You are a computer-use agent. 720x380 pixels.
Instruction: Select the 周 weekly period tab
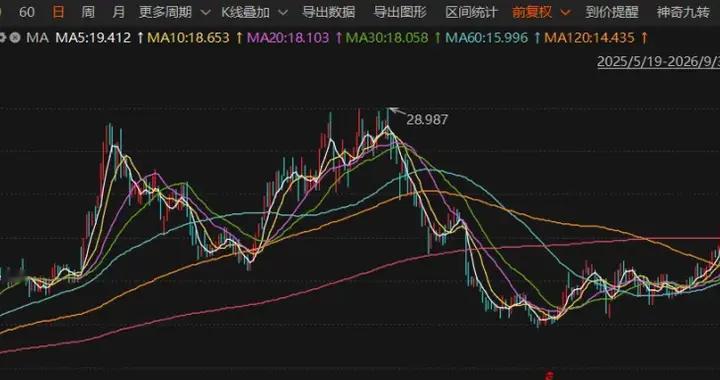(x=88, y=12)
